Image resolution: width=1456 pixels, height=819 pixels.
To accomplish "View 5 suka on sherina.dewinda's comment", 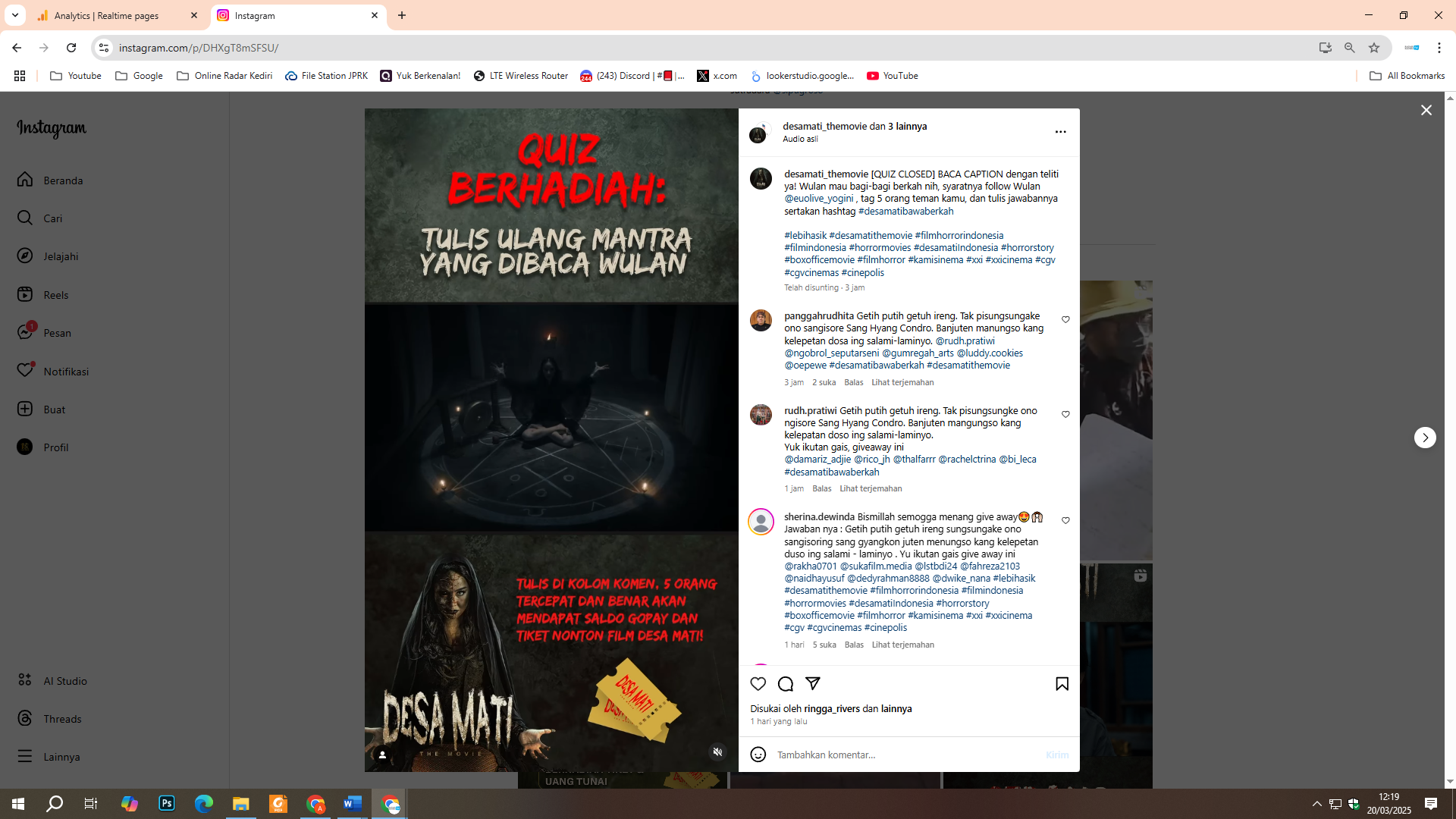I will pyautogui.click(x=824, y=645).
